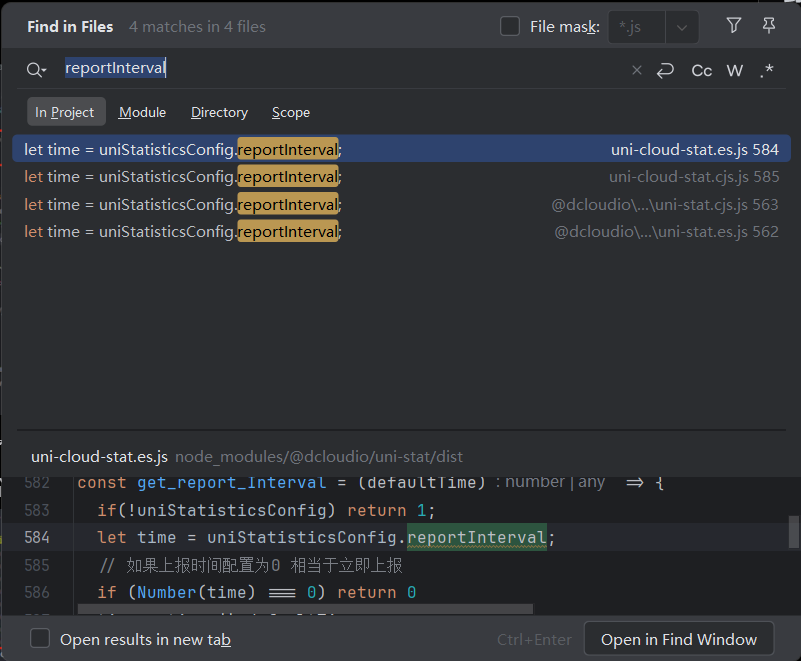
Task: Select the In Project scope tab
Action: click(64, 112)
